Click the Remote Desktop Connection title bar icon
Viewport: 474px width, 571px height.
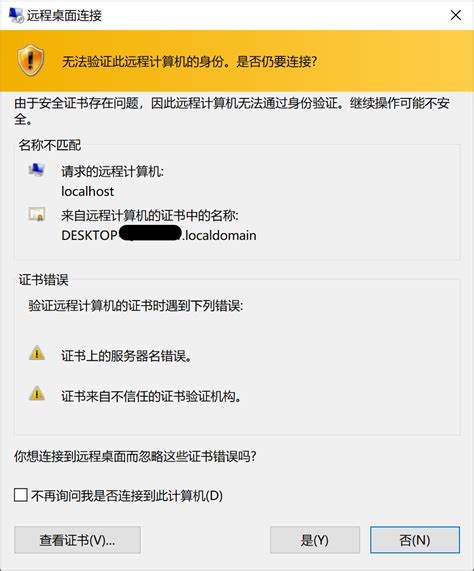pos(16,15)
